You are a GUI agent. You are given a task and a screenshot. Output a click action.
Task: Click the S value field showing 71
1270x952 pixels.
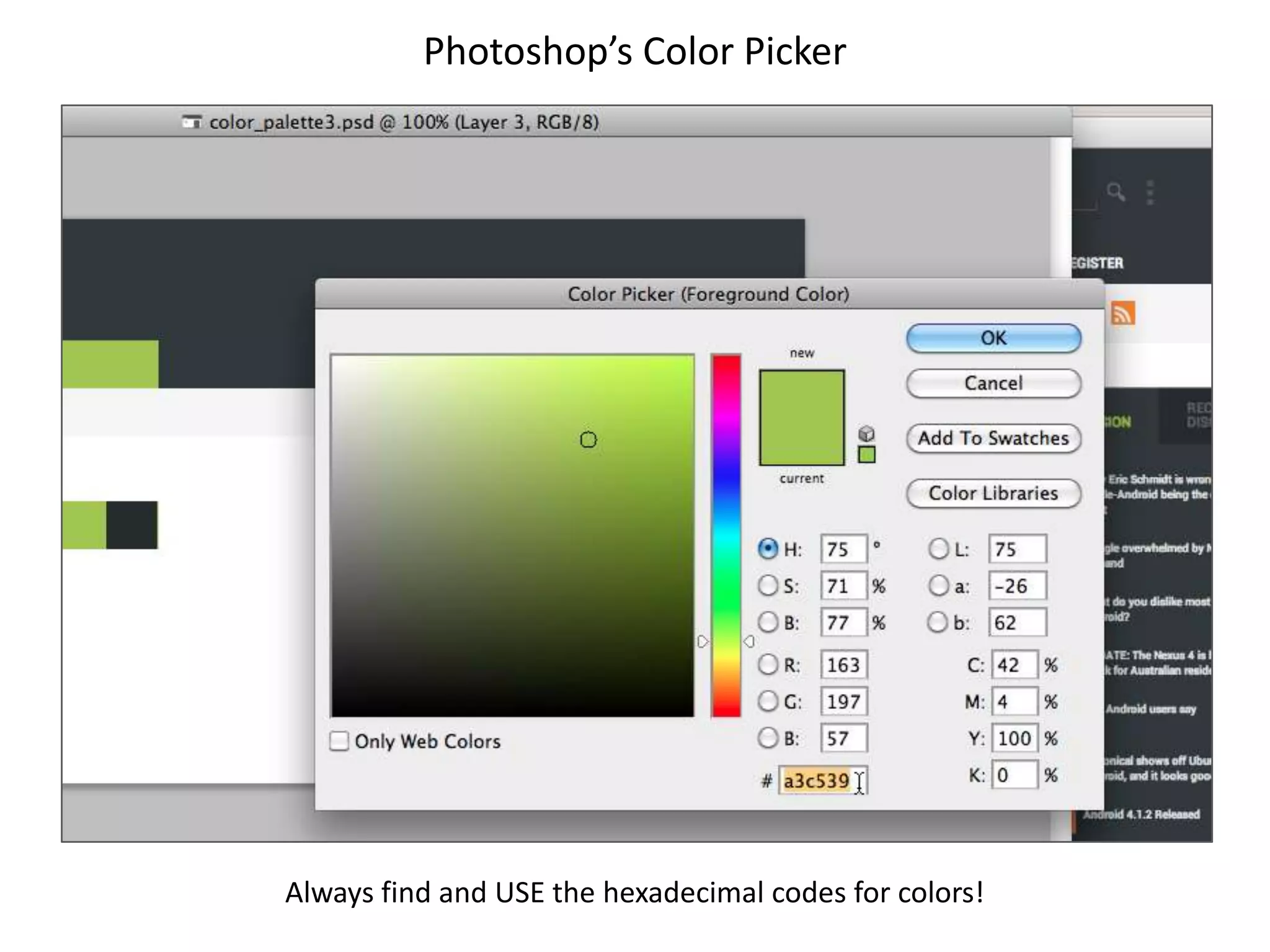pos(843,586)
